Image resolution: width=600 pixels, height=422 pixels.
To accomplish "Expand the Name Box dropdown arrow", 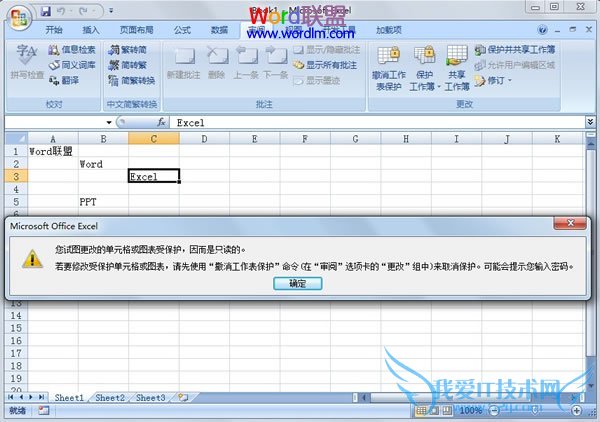I will tap(109, 122).
